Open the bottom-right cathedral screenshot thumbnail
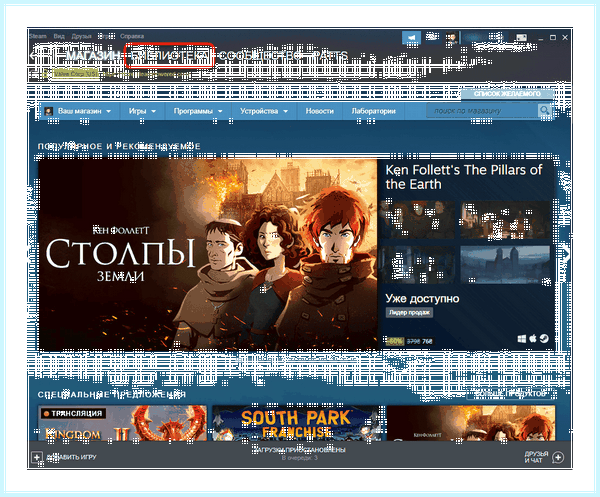Screen dimensions: 600x497 [x=505, y=264]
